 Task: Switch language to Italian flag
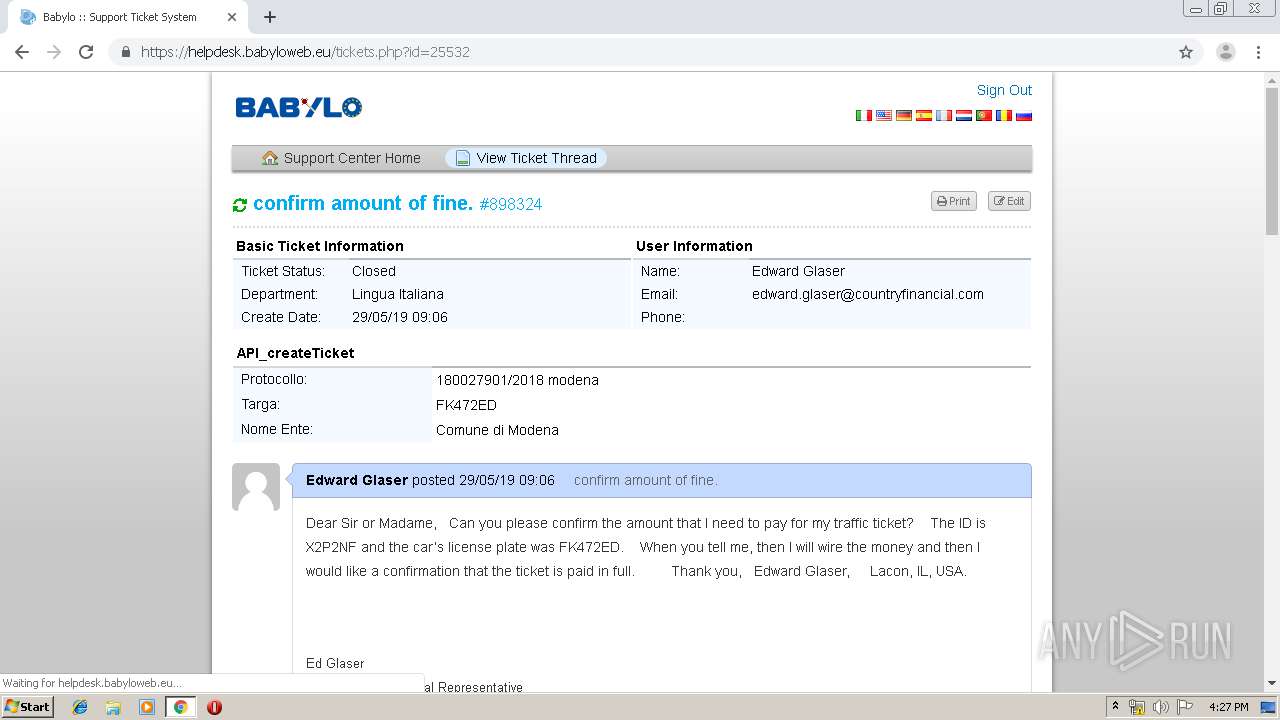coord(863,116)
